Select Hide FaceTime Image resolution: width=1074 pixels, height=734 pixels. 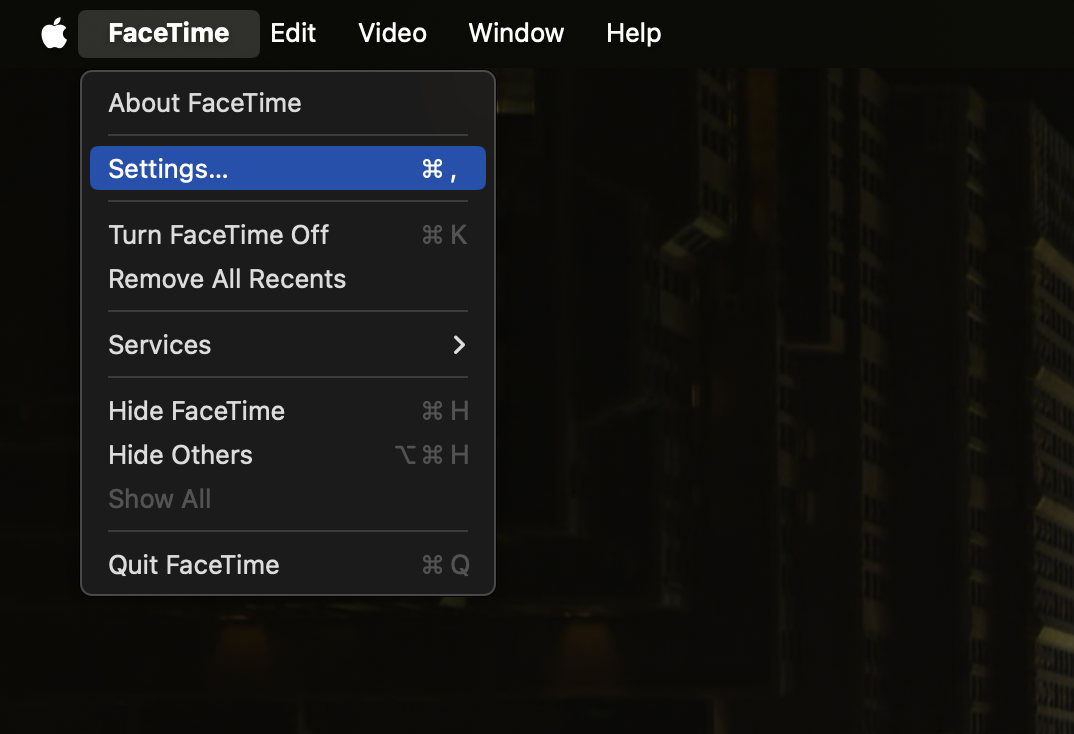click(196, 411)
